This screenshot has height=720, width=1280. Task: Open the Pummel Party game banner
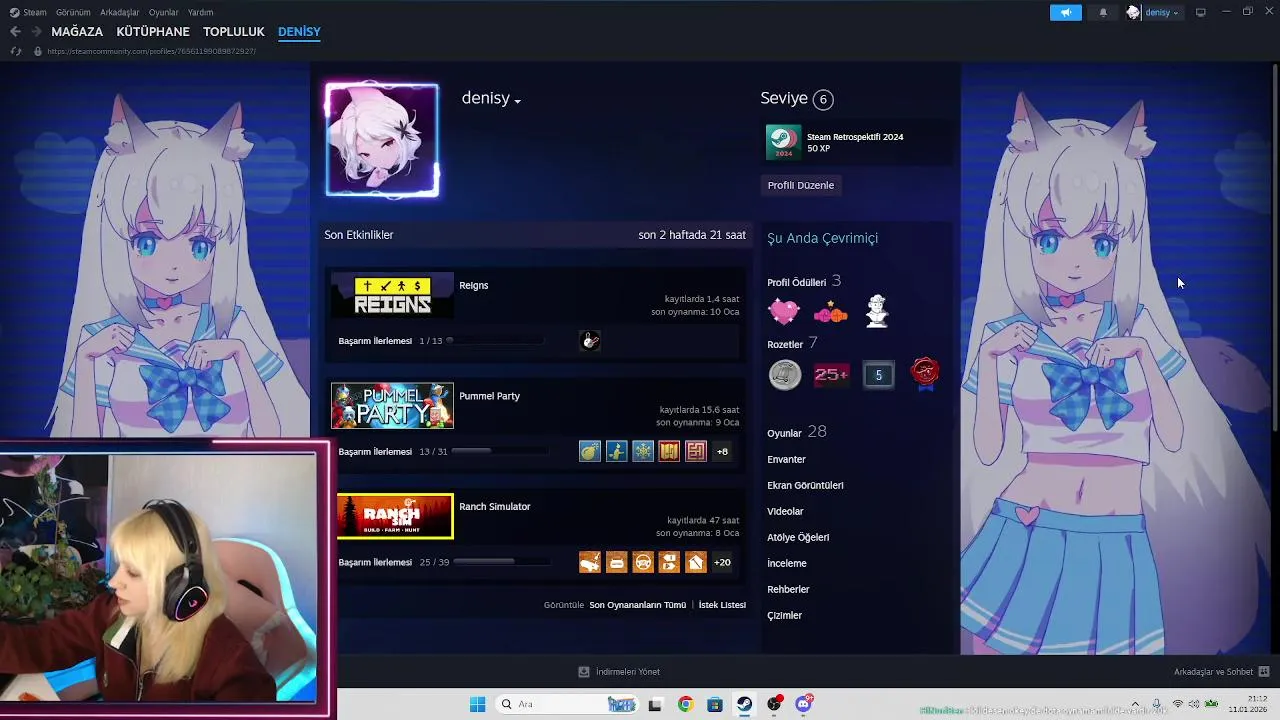pyautogui.click(x=392, y=406)
